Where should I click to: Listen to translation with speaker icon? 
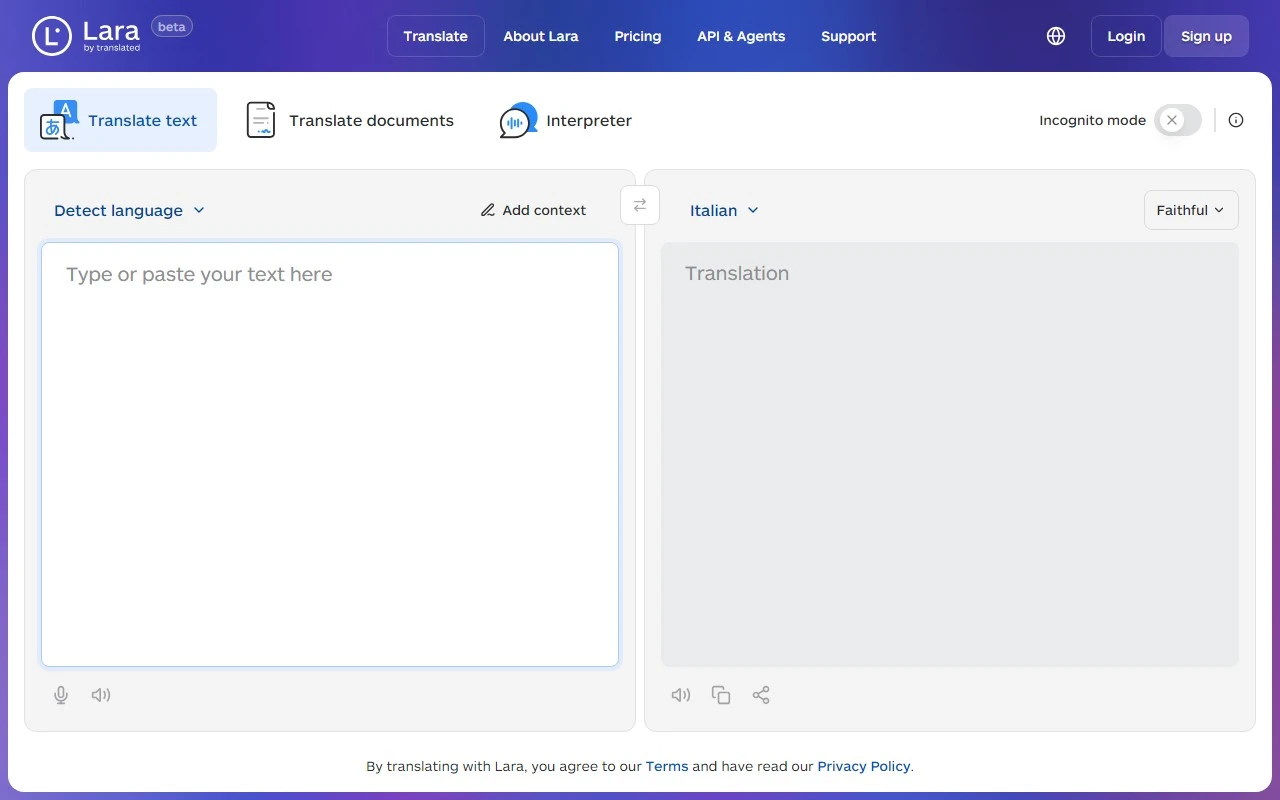coord(681,695)
